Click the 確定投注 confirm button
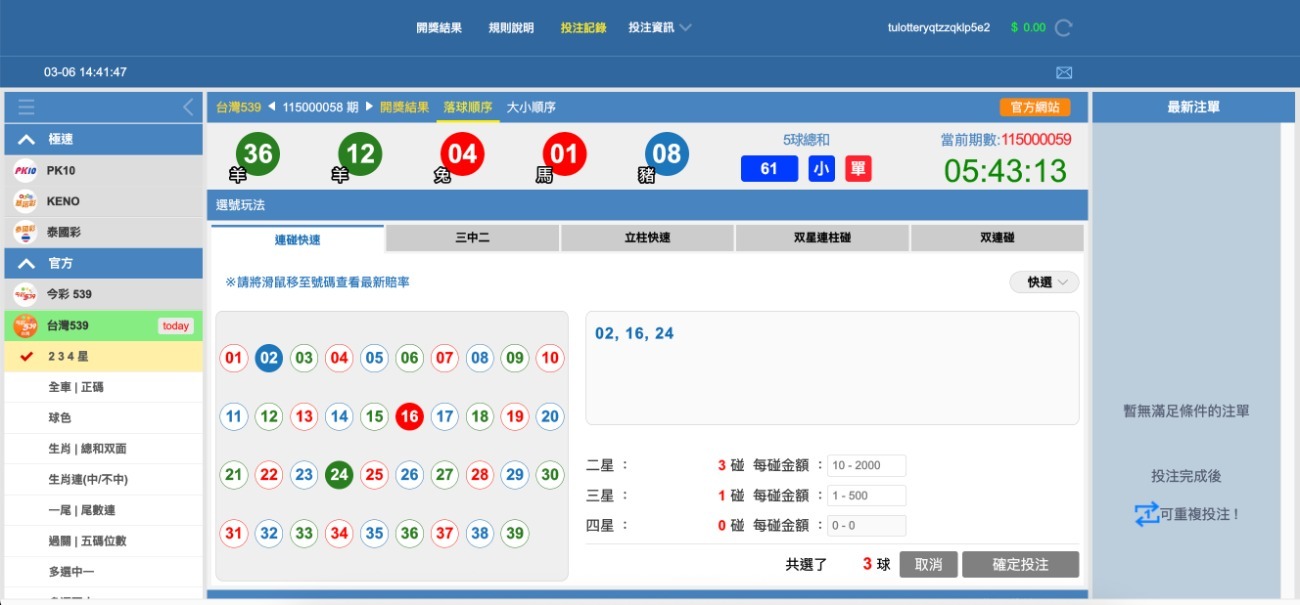The width and height of the screenshot is (1300, 605). click(x=1020, y=563)
